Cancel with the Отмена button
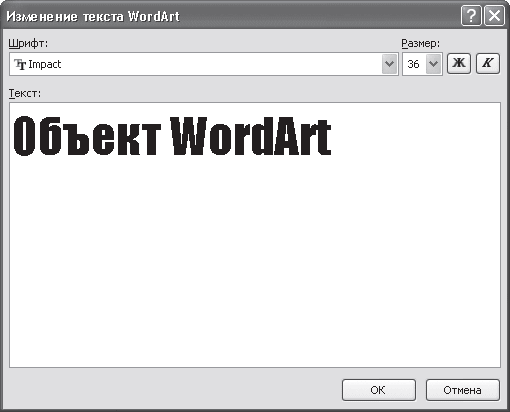 click(x=463, y=390)
